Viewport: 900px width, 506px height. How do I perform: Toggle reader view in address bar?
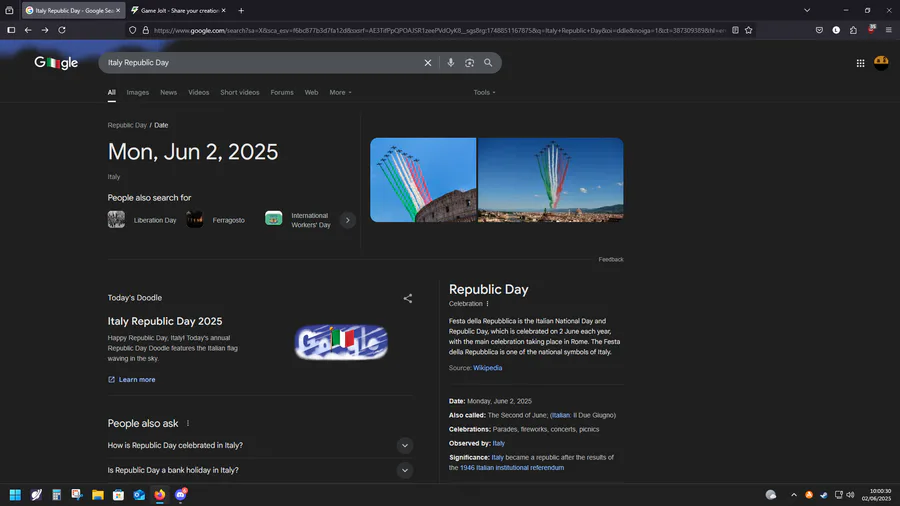click(735, 30)
